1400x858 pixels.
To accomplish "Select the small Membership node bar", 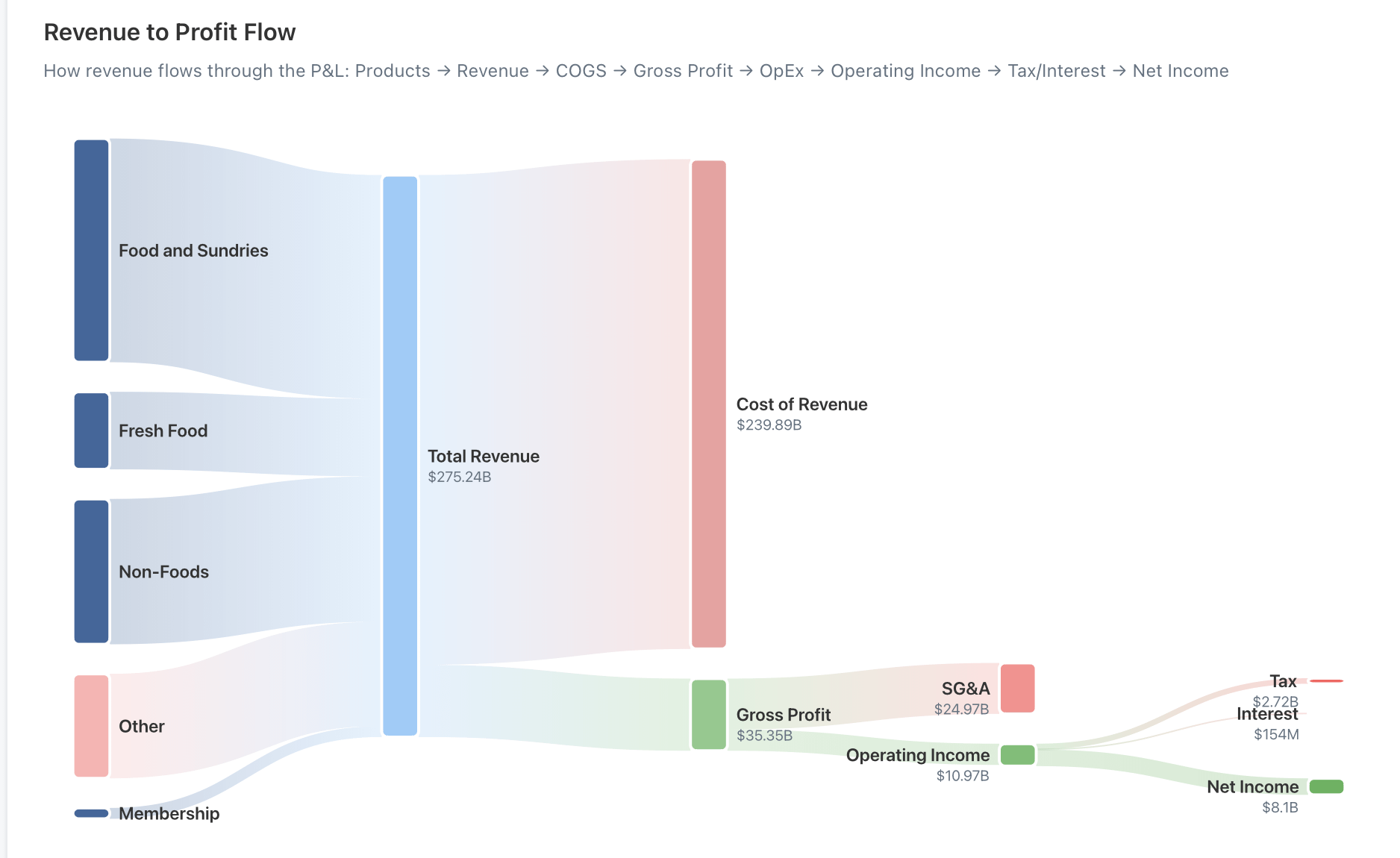I will coord(91,813).
